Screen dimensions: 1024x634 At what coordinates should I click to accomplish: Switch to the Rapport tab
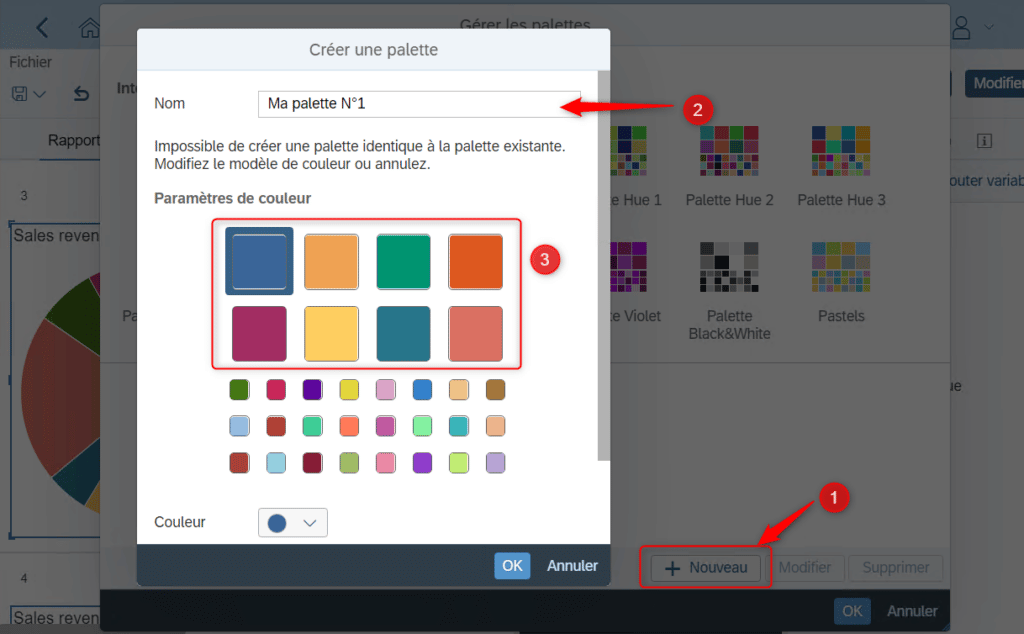click(74, 140)
